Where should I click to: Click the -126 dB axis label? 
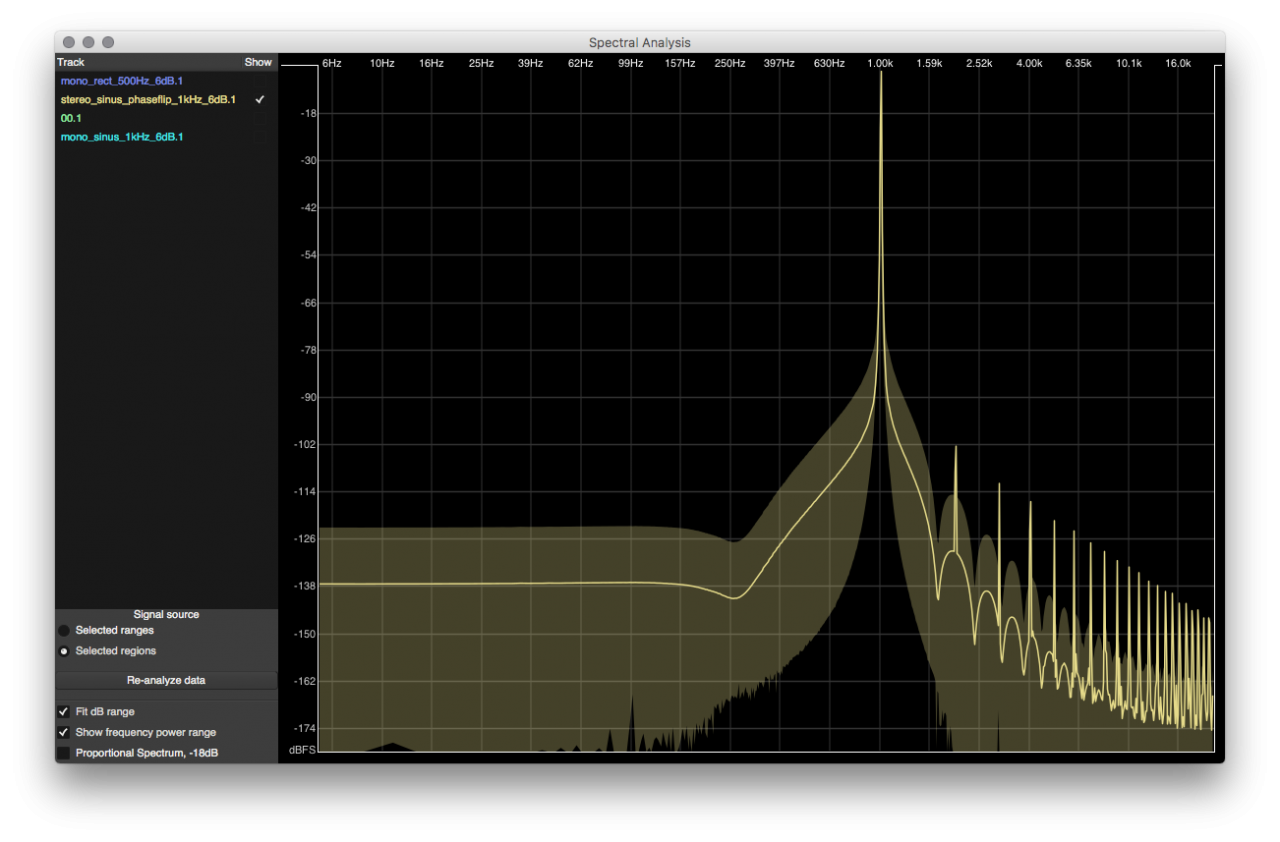306,539
